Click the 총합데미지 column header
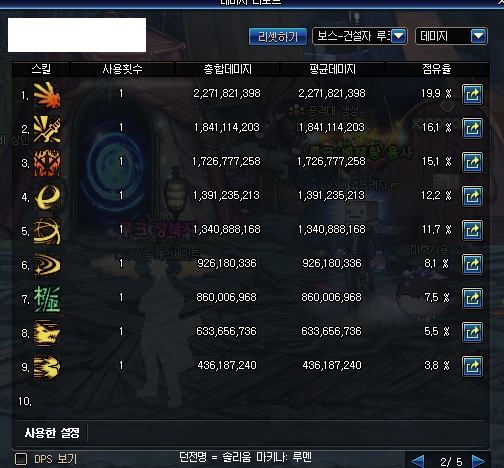This screenshot has height=468, width=504. tap(228, 69)
